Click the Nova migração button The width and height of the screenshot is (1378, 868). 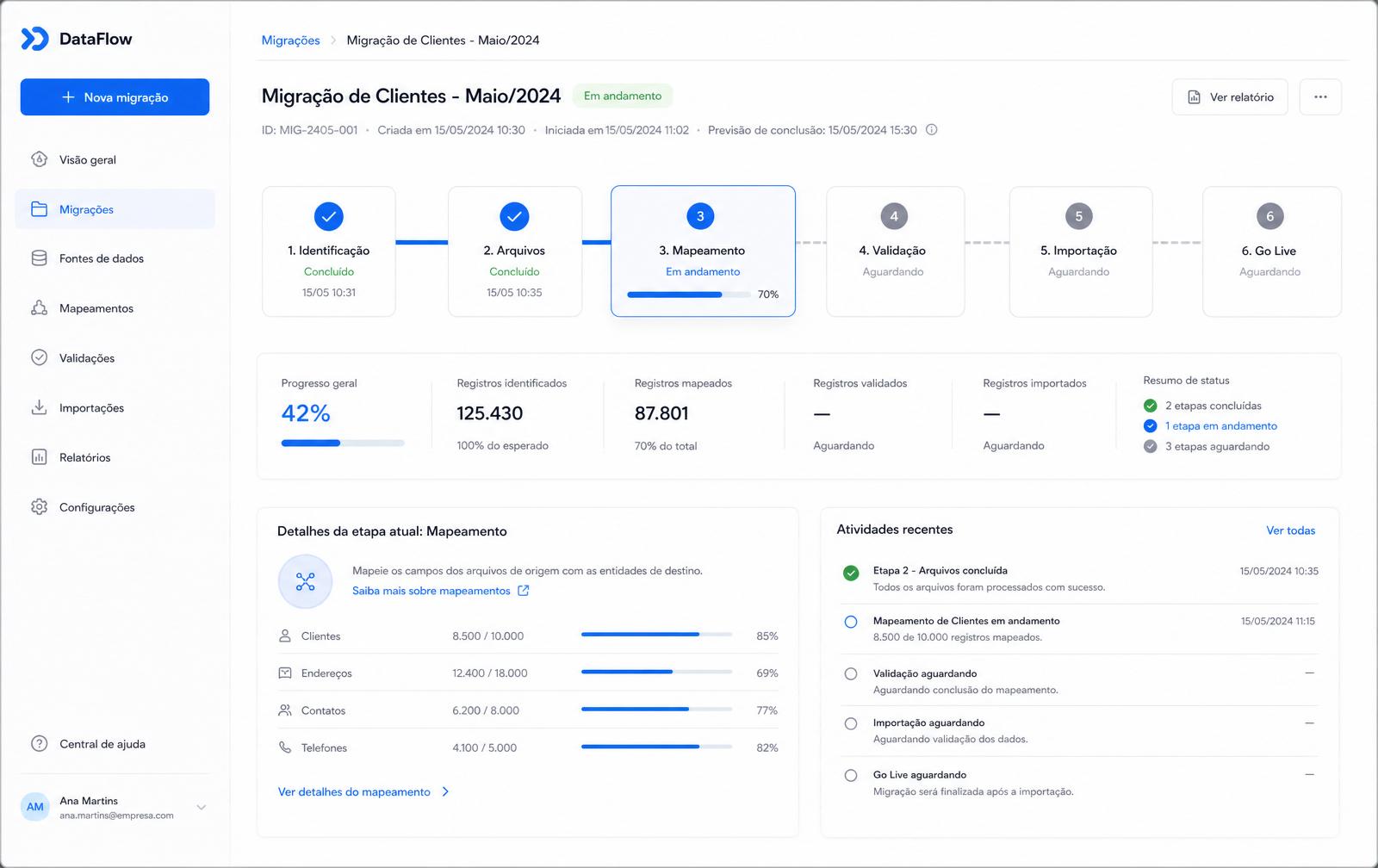115,97
